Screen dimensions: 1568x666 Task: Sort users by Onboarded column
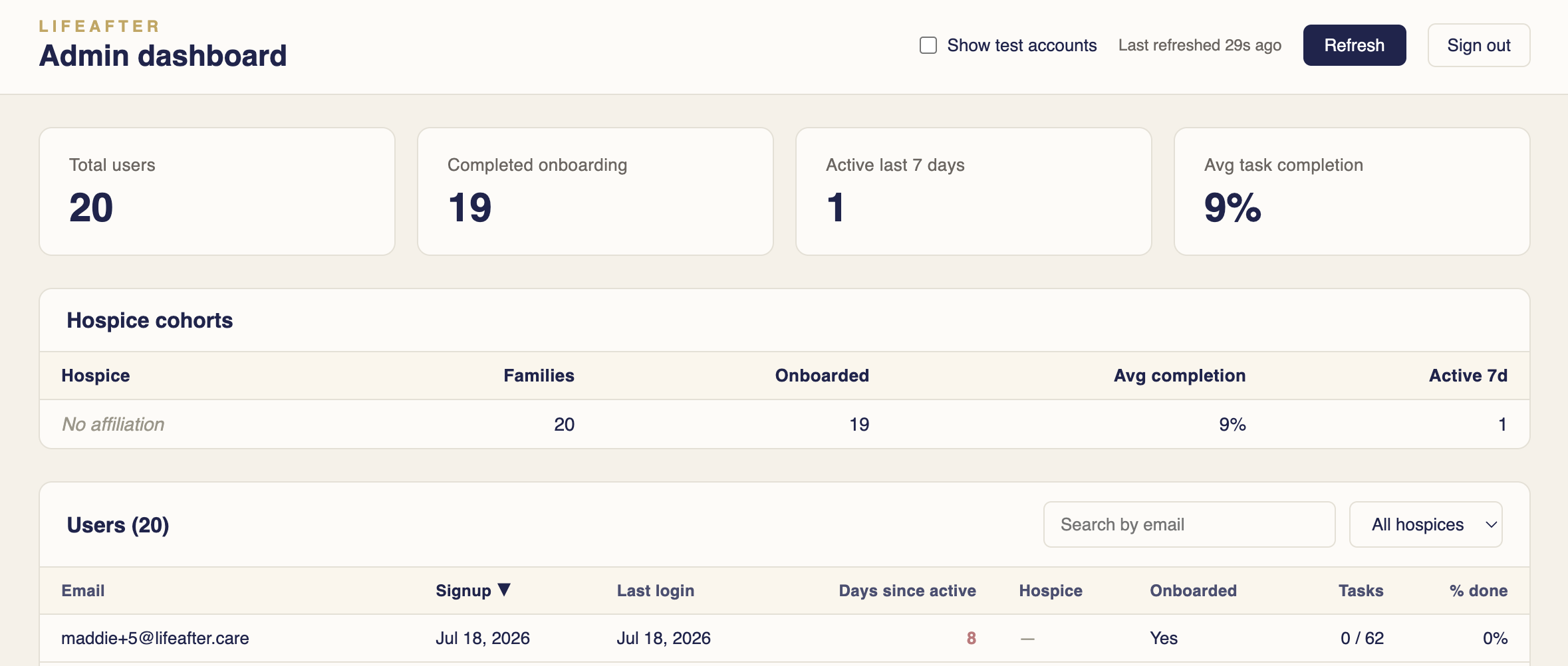pos(1193,590)
